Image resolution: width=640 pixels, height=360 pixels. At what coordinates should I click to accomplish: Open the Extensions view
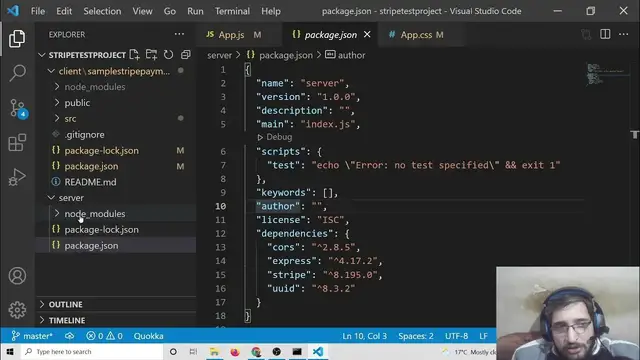click(x=17, y=142)
